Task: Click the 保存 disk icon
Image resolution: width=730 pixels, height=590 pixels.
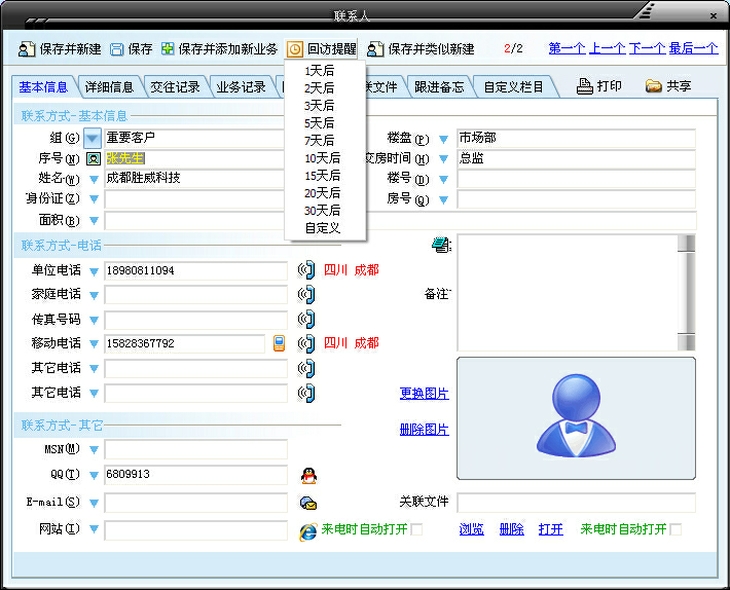Action: pos(116,49)
